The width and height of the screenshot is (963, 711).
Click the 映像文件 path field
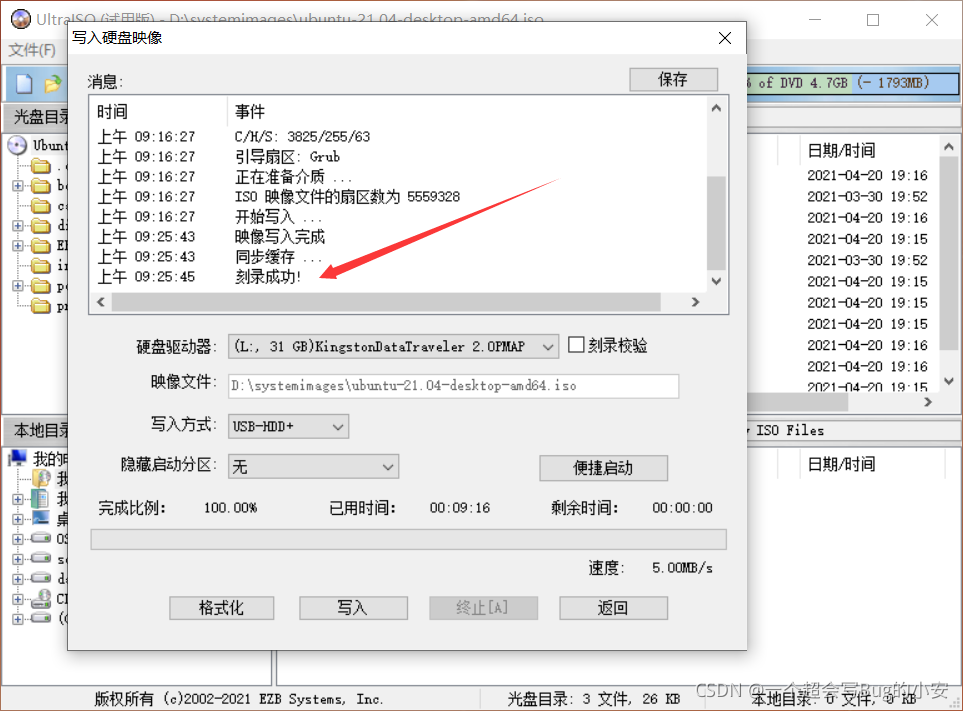(x=453, y=386)
